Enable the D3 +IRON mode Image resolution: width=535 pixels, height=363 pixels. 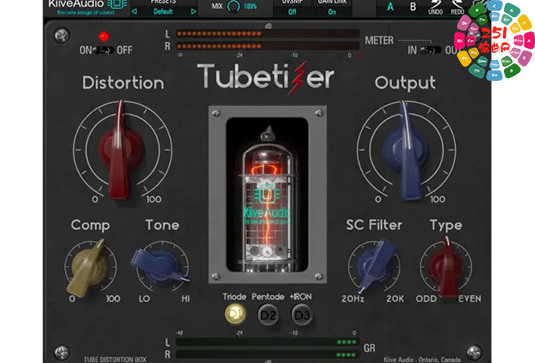[x=302, y=315]
